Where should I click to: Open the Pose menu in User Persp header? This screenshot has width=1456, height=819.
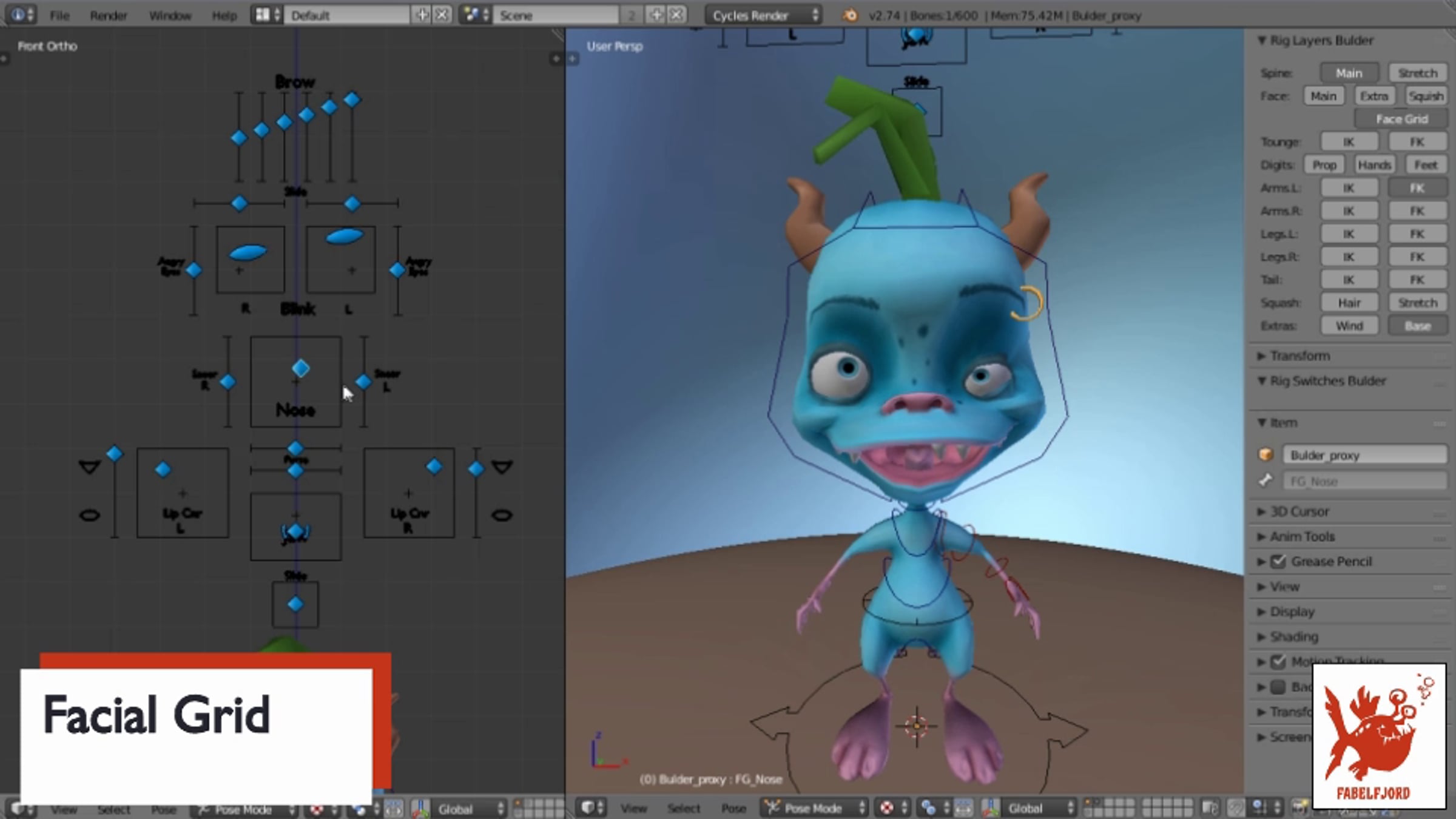coord(733,808)
